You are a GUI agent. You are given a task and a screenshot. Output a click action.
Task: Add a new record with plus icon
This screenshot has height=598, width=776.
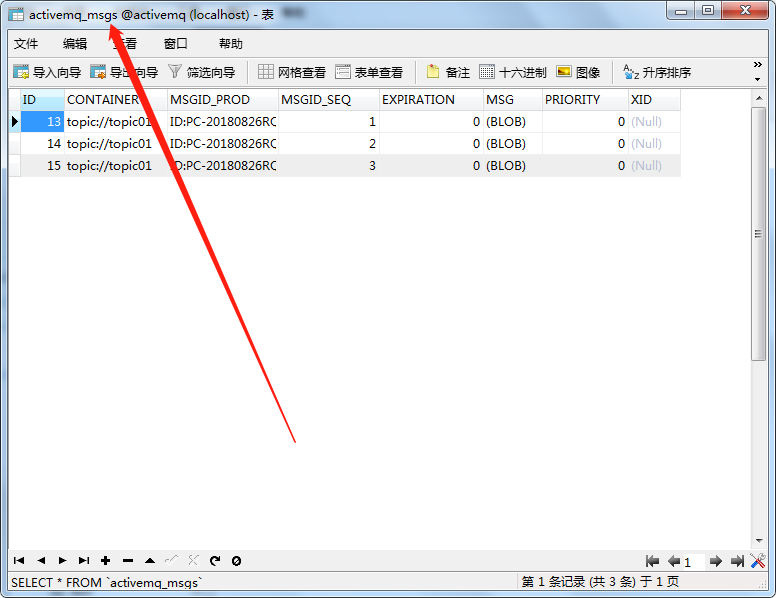105,560
